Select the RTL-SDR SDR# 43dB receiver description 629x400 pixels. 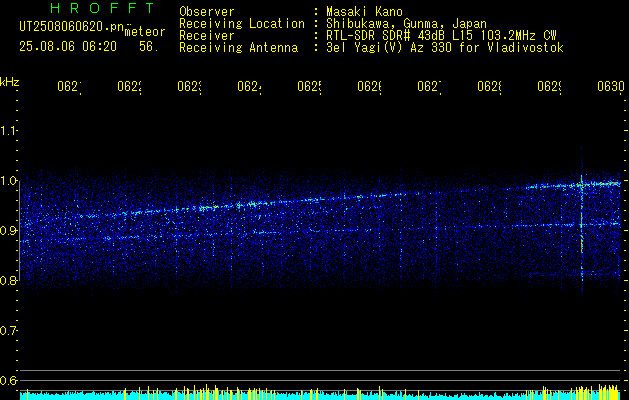[x=441, y=36]
